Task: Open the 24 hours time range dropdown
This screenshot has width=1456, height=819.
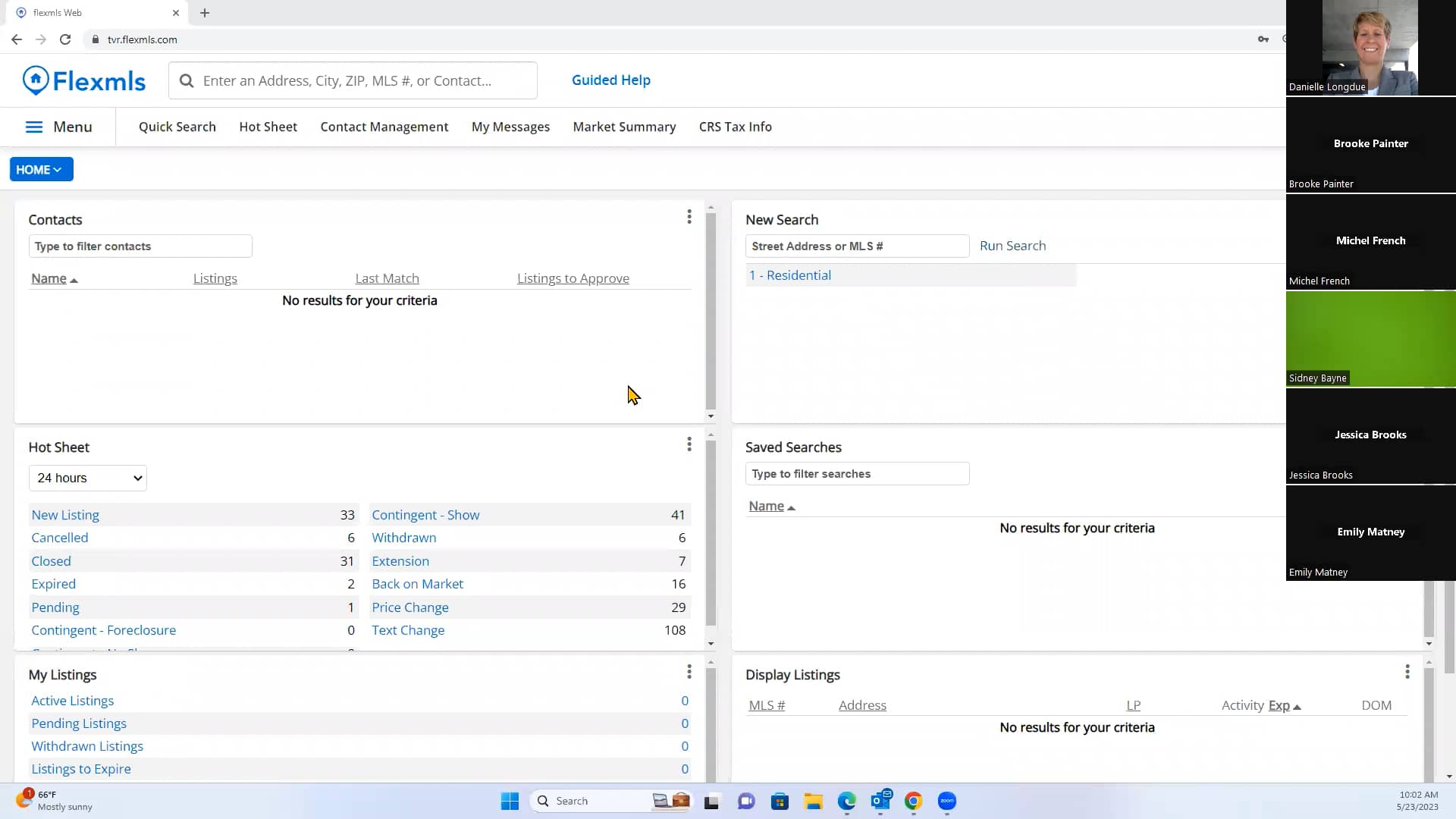Action: point(87,478)
